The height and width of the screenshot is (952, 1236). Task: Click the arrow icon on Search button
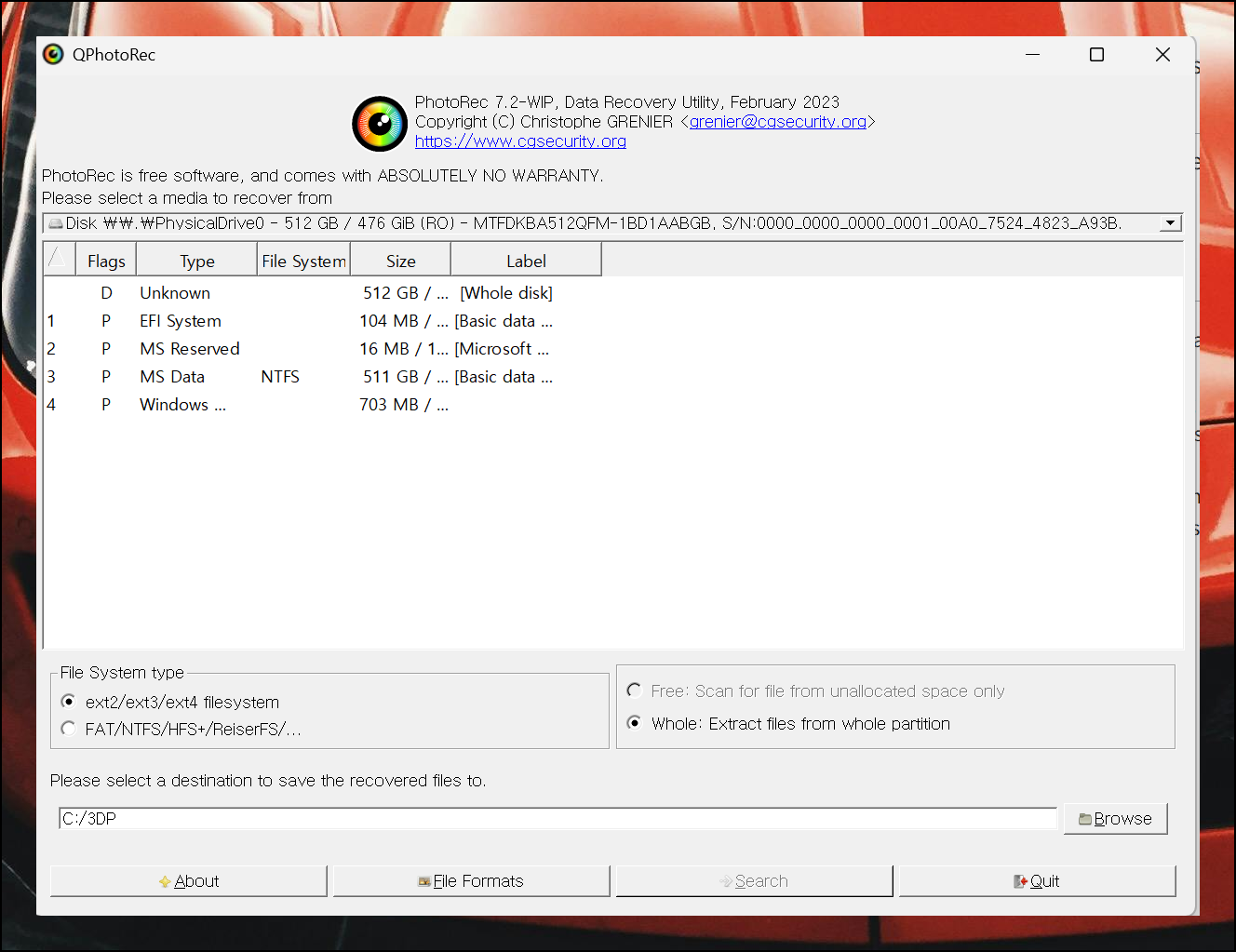(726, 881)
